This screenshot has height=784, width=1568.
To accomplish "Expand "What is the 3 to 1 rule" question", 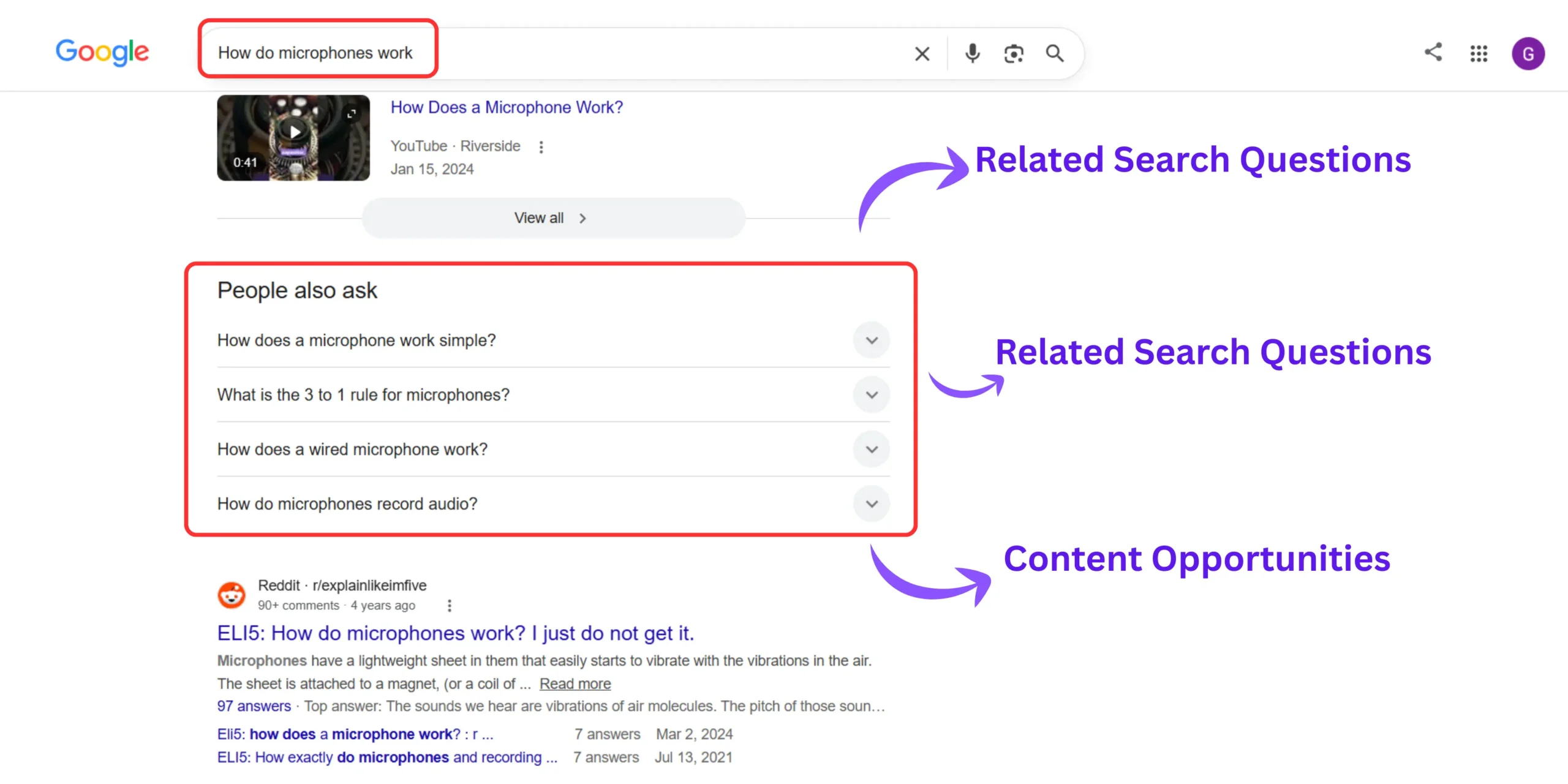I will pos(553,395).
